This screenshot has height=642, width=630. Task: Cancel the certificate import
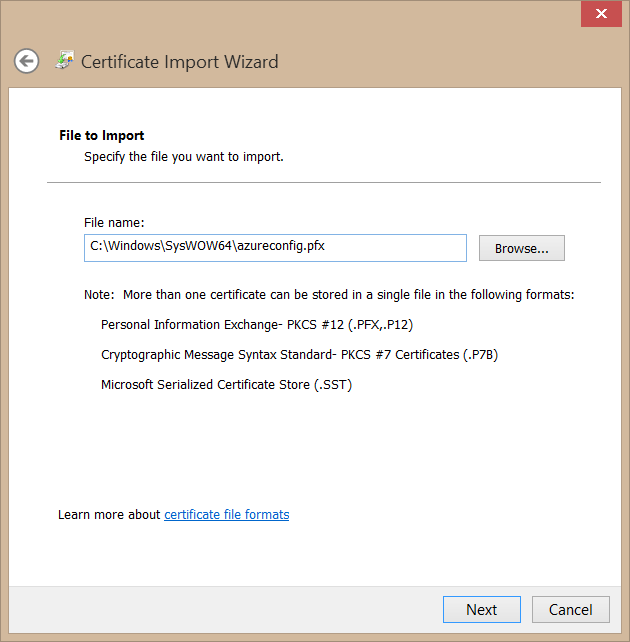[570, 609]
